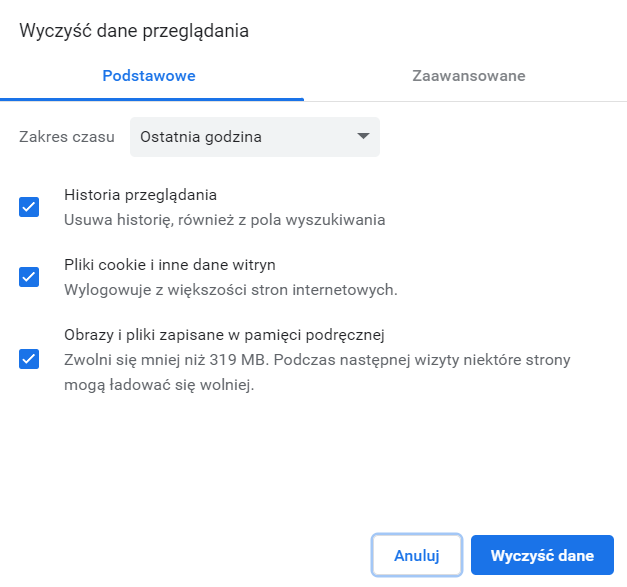Open the Zakres czasu dropdown
Screen dimensions: 627x587
click(254, 137)
